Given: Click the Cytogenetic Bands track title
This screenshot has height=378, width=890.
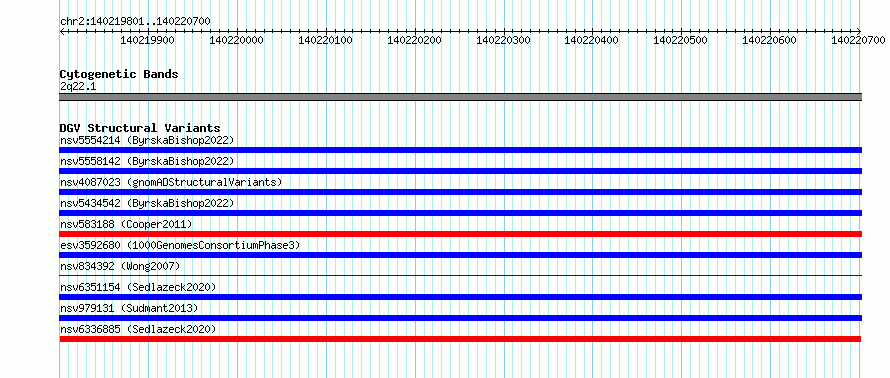Looking at the screenshot, I should click(x=119, y=74).
